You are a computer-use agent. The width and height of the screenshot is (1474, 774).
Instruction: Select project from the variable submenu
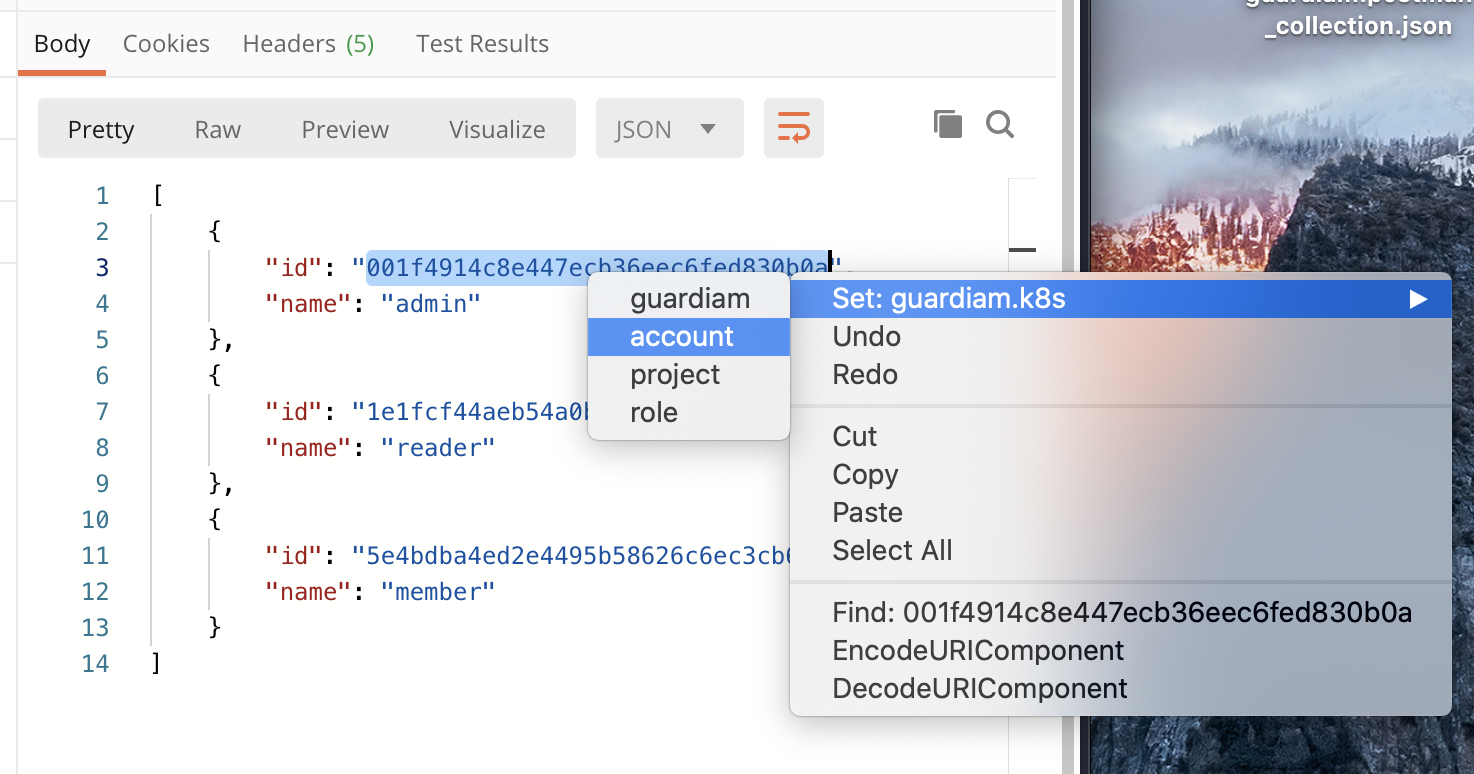(674, 374)
